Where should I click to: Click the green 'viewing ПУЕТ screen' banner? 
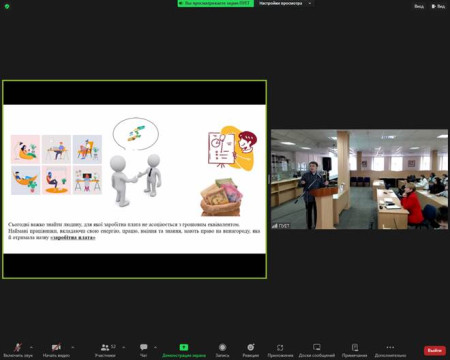click(215, 3)
